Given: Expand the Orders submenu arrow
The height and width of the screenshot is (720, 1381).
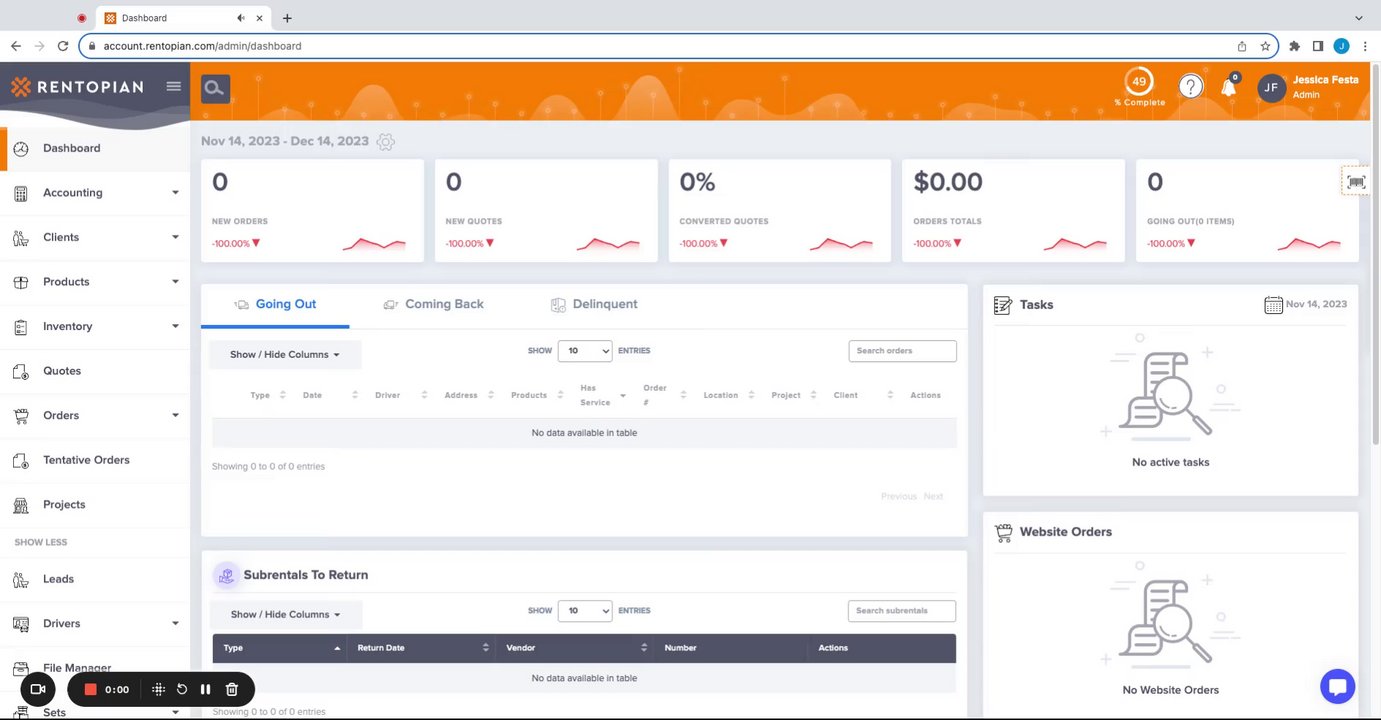Looking at the screenshot, I should (175, 416).
